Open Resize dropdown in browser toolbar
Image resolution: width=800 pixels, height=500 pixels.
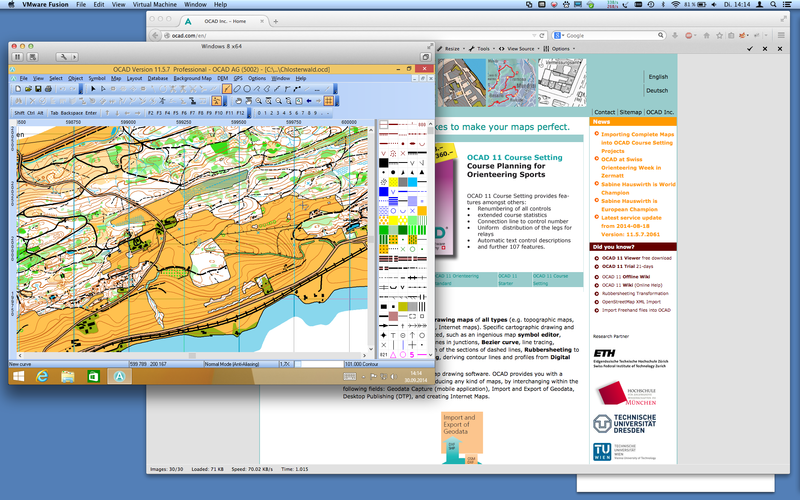coord(452,49)
